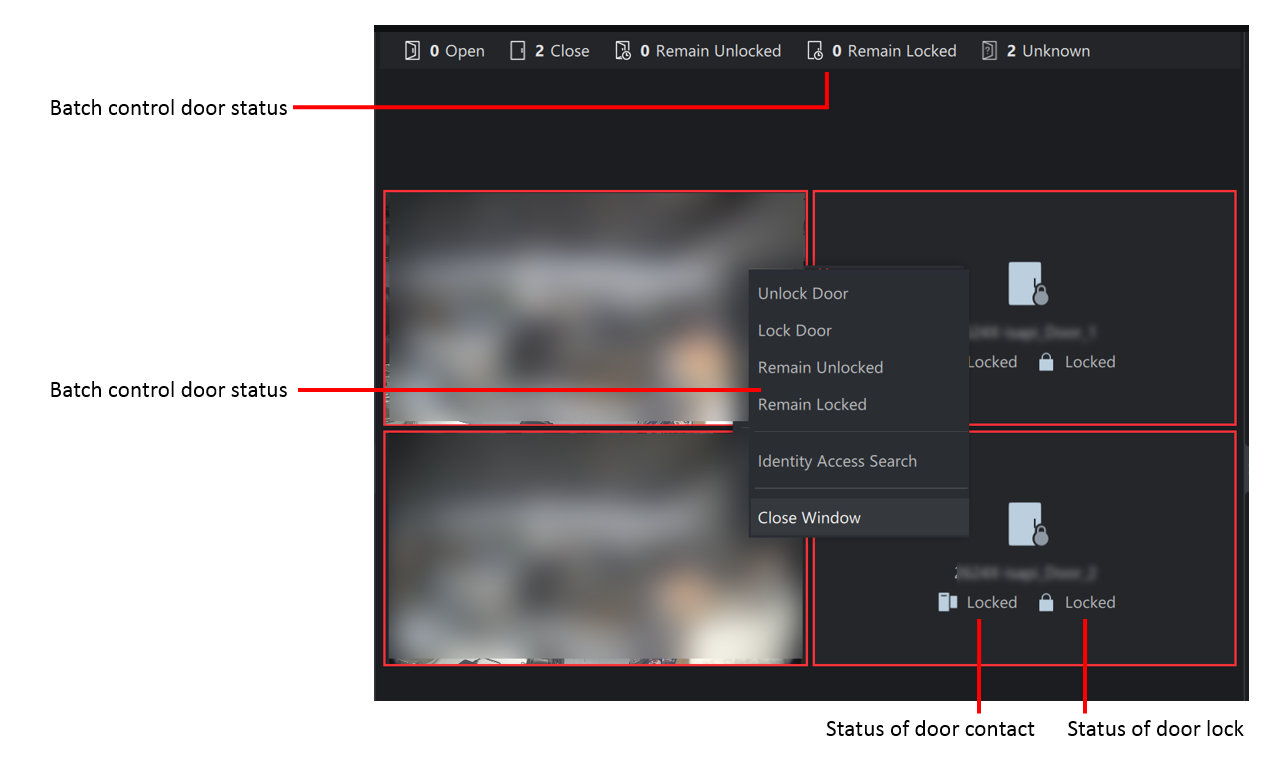The image size is (1275, 758).
Task: Click the Close door status icon
Action: pyautogui.click(x=517, y=51)
